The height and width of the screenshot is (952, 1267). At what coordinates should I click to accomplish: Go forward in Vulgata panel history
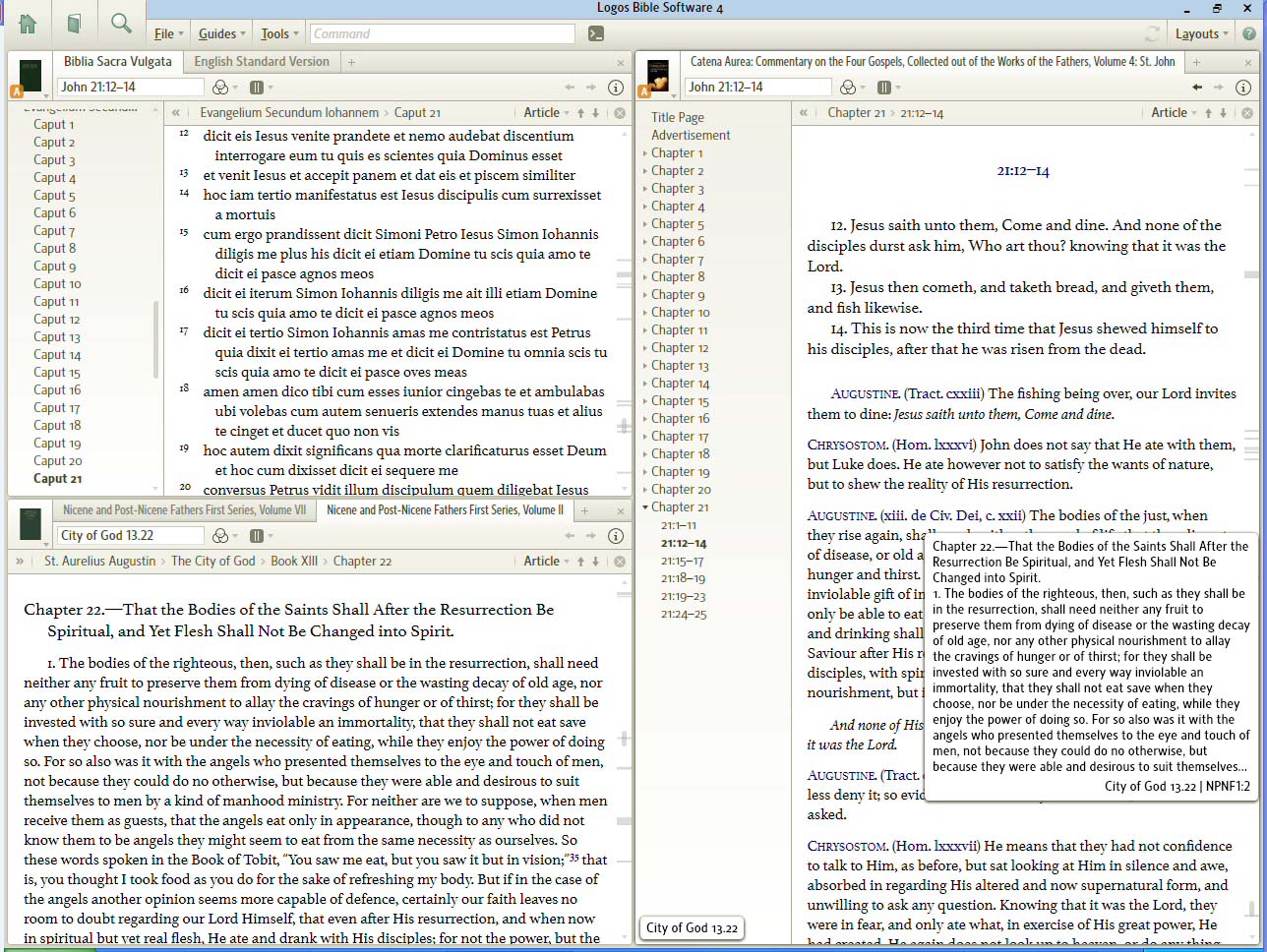click(590, 88)
